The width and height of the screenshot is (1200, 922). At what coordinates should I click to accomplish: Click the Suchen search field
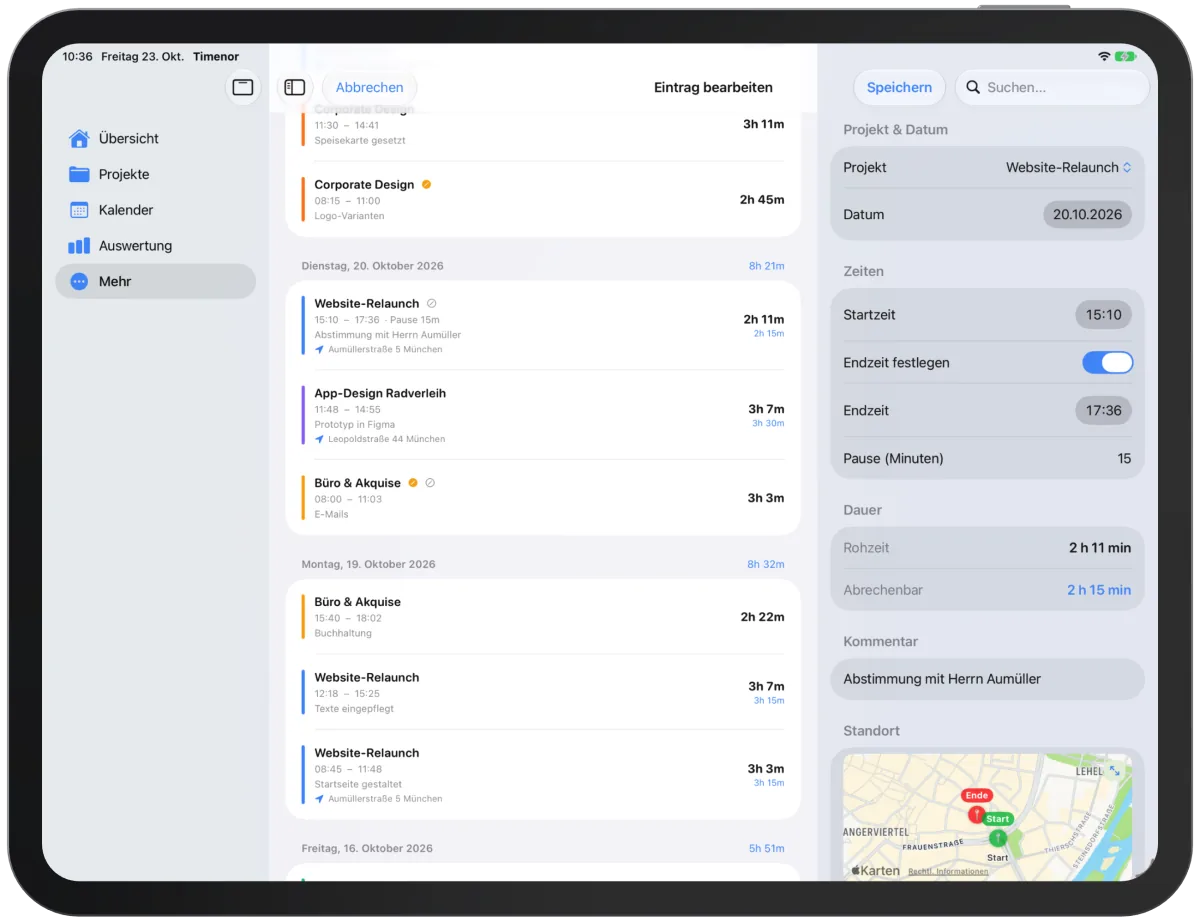[1052, 88]
